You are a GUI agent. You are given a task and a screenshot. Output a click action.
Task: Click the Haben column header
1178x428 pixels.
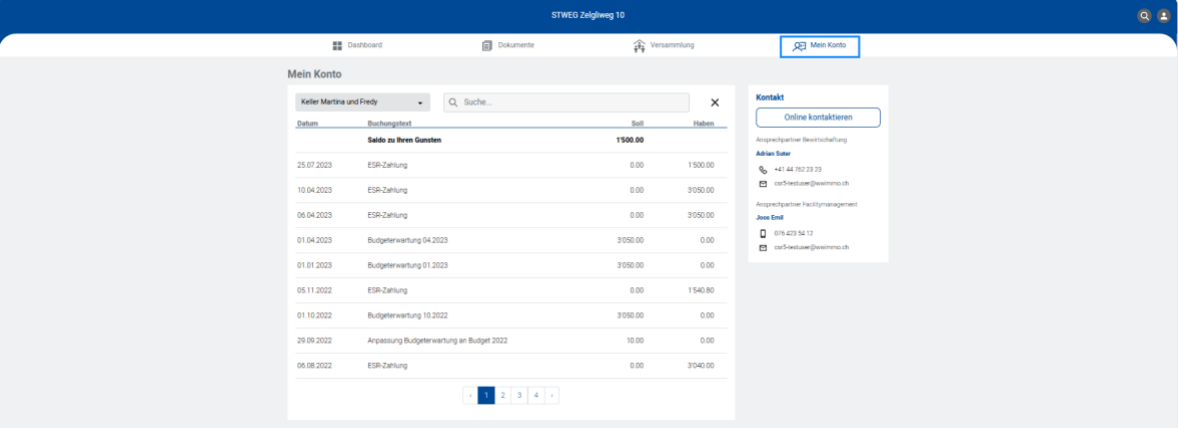[x=703, y=123]
